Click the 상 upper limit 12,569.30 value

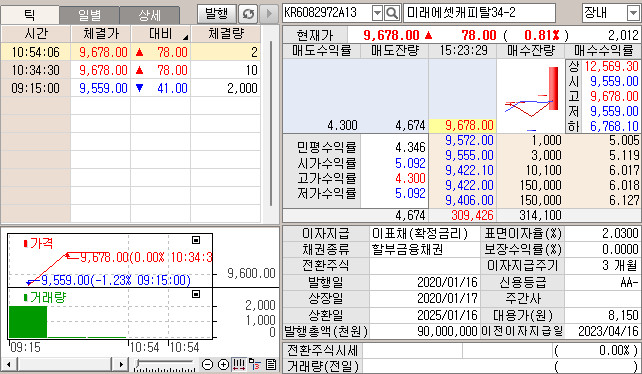(611, 66)
